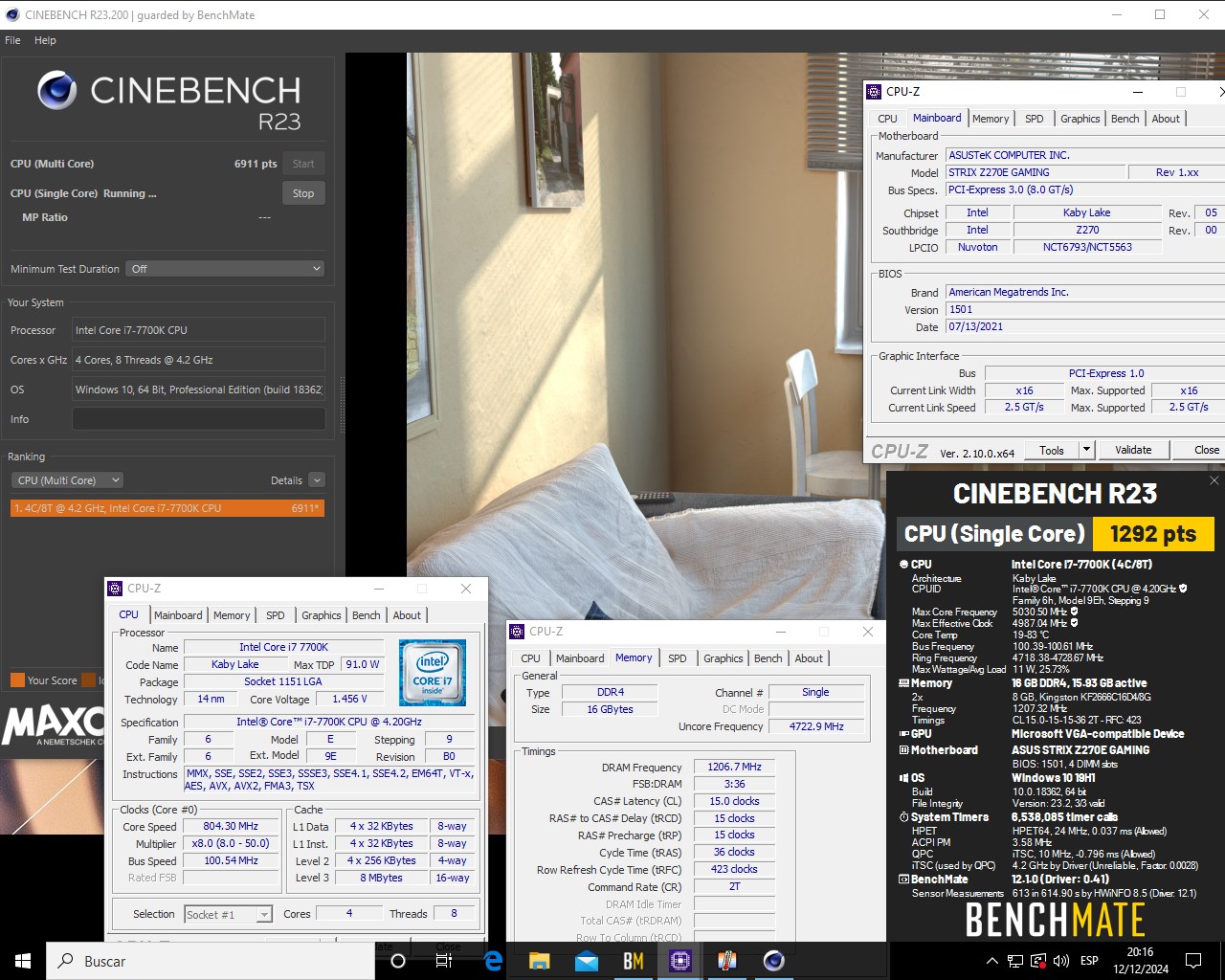Click the Cinebench icon in the title bar
The height and width of the screenshot is (980, 1225).
point(12,14)
